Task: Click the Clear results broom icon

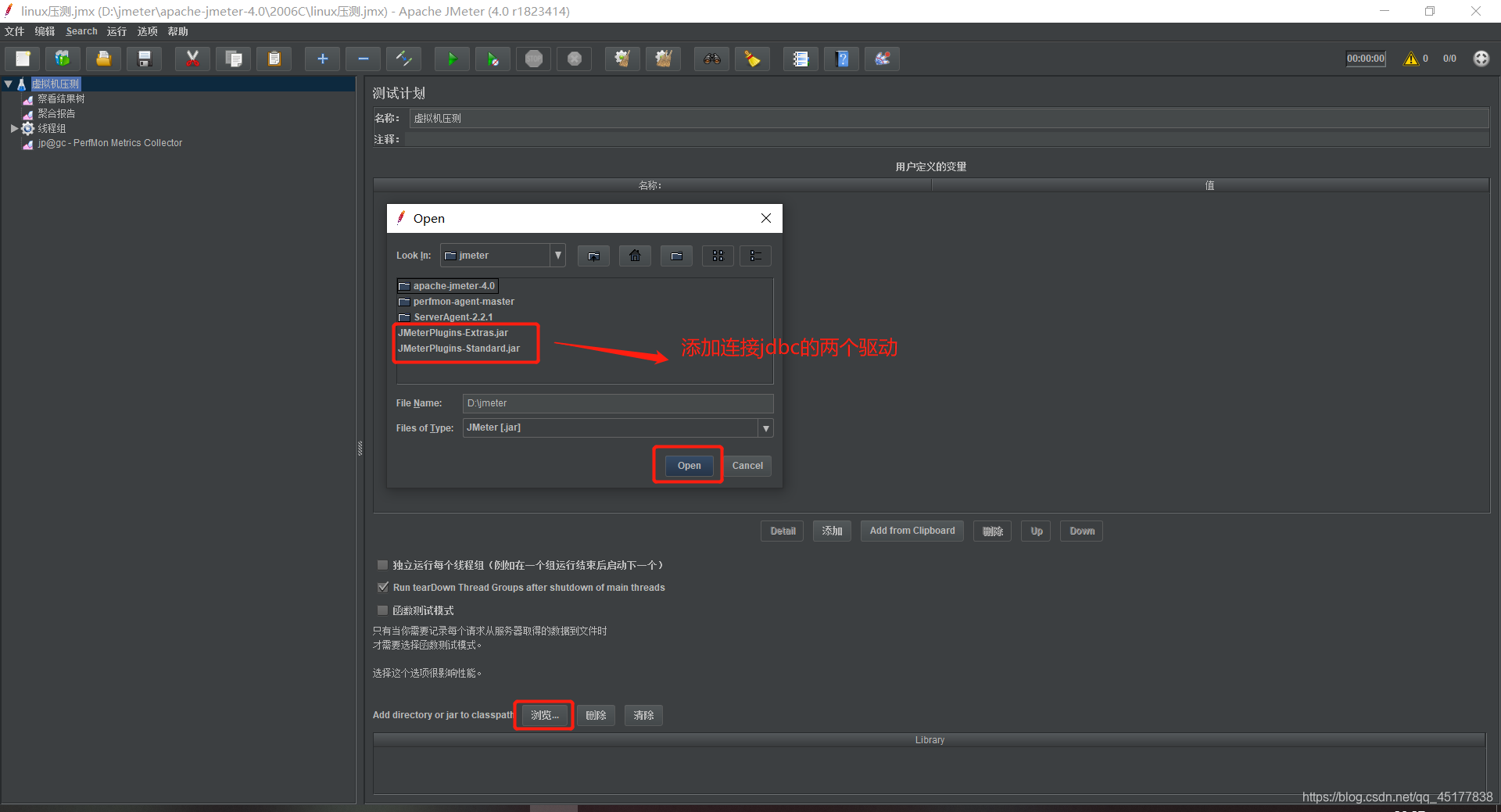Action: 622,59
